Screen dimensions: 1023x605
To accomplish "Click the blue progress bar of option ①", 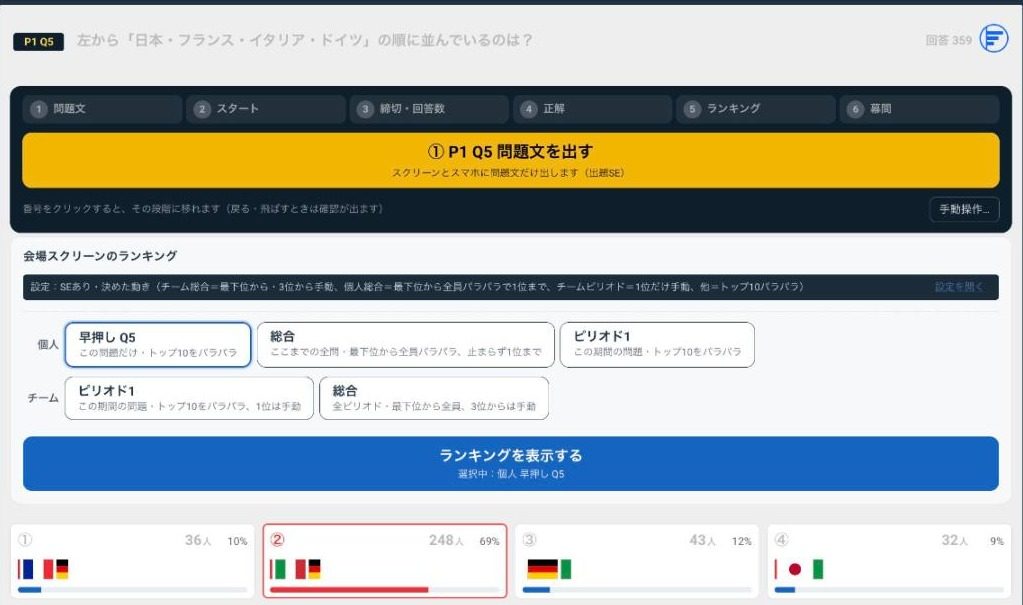I will pos(29,590).
